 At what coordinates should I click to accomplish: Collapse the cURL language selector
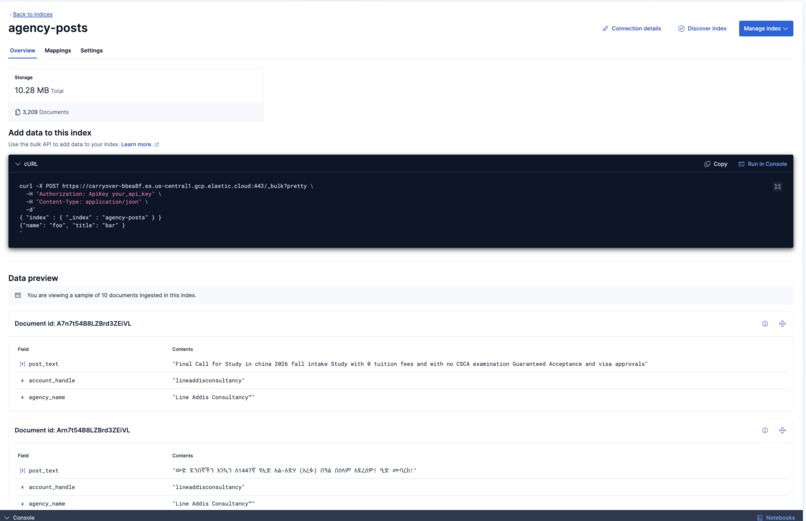click(18, 164)
